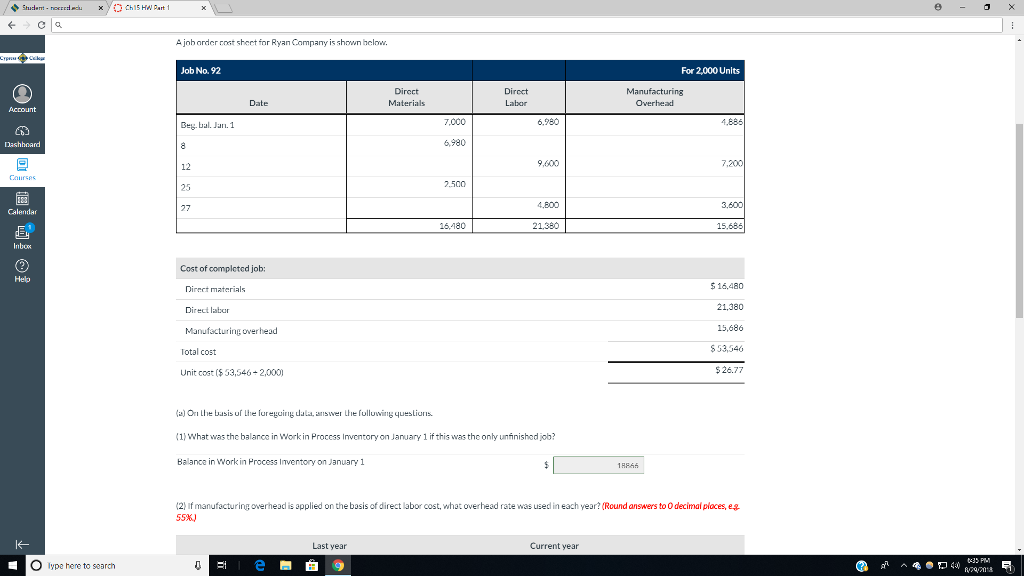This screenshot has width=1024, height=576.
Task: Click the Cortana microphone icon
Action: click(197, 566)
